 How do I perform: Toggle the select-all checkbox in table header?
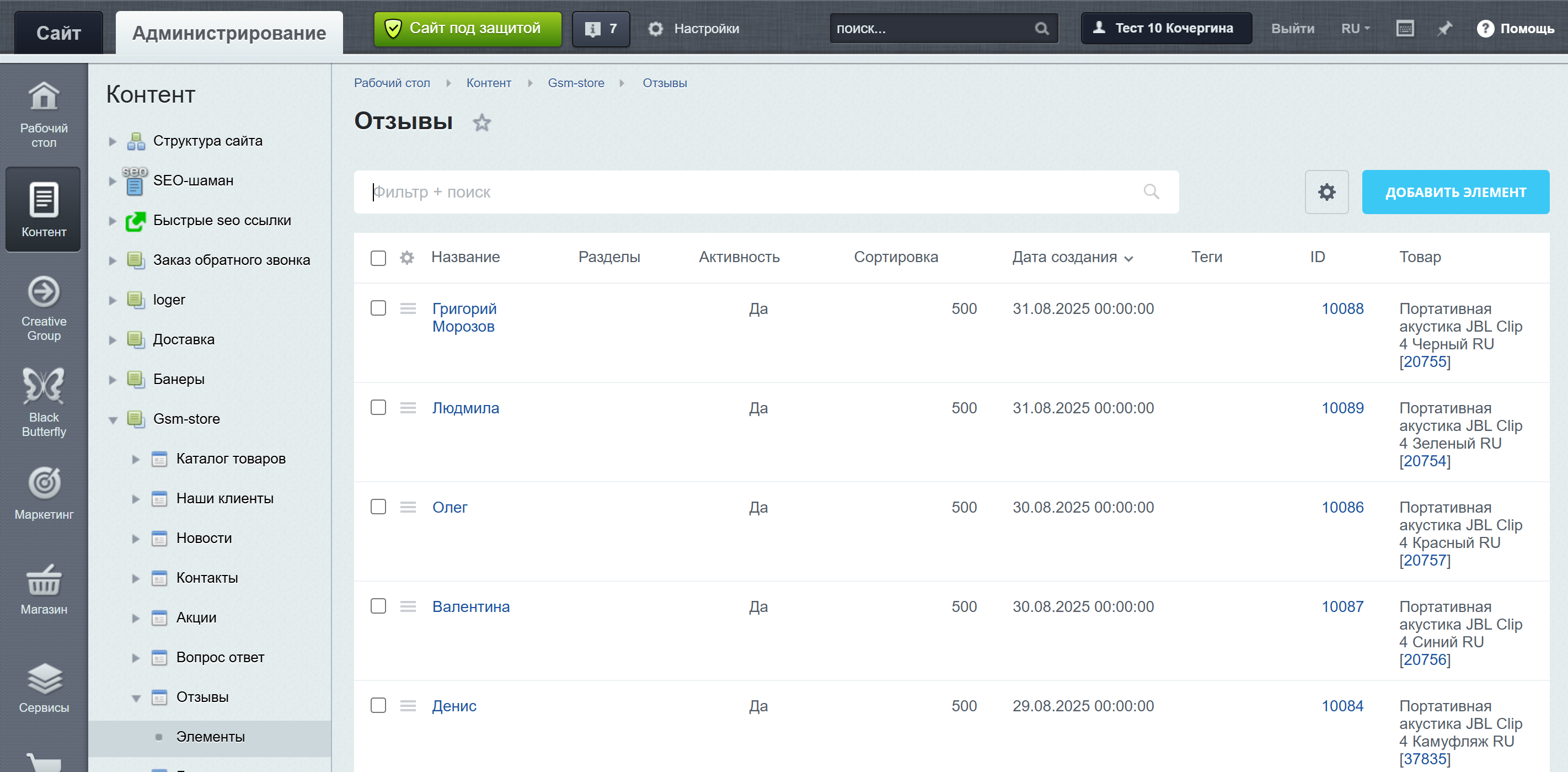378,258
